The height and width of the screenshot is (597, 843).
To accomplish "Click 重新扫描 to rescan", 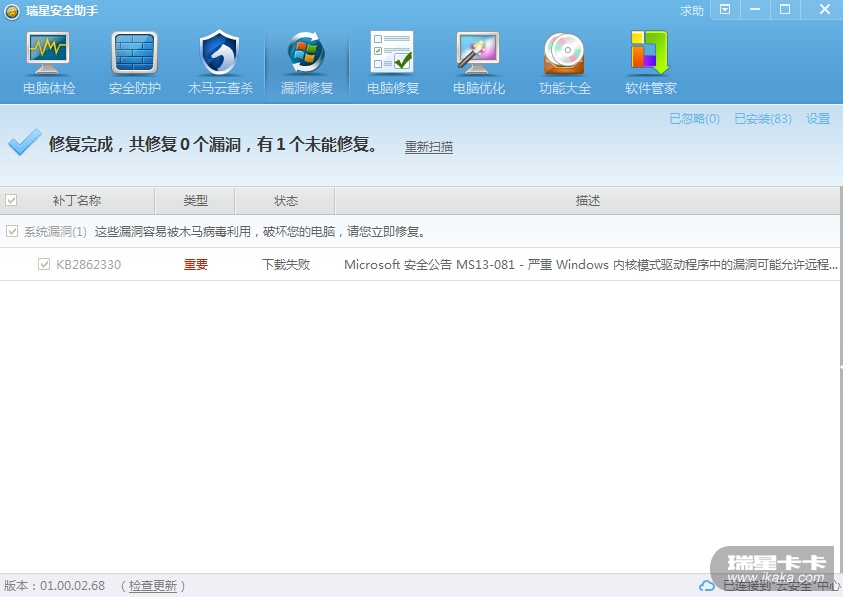I will (428, 146).
